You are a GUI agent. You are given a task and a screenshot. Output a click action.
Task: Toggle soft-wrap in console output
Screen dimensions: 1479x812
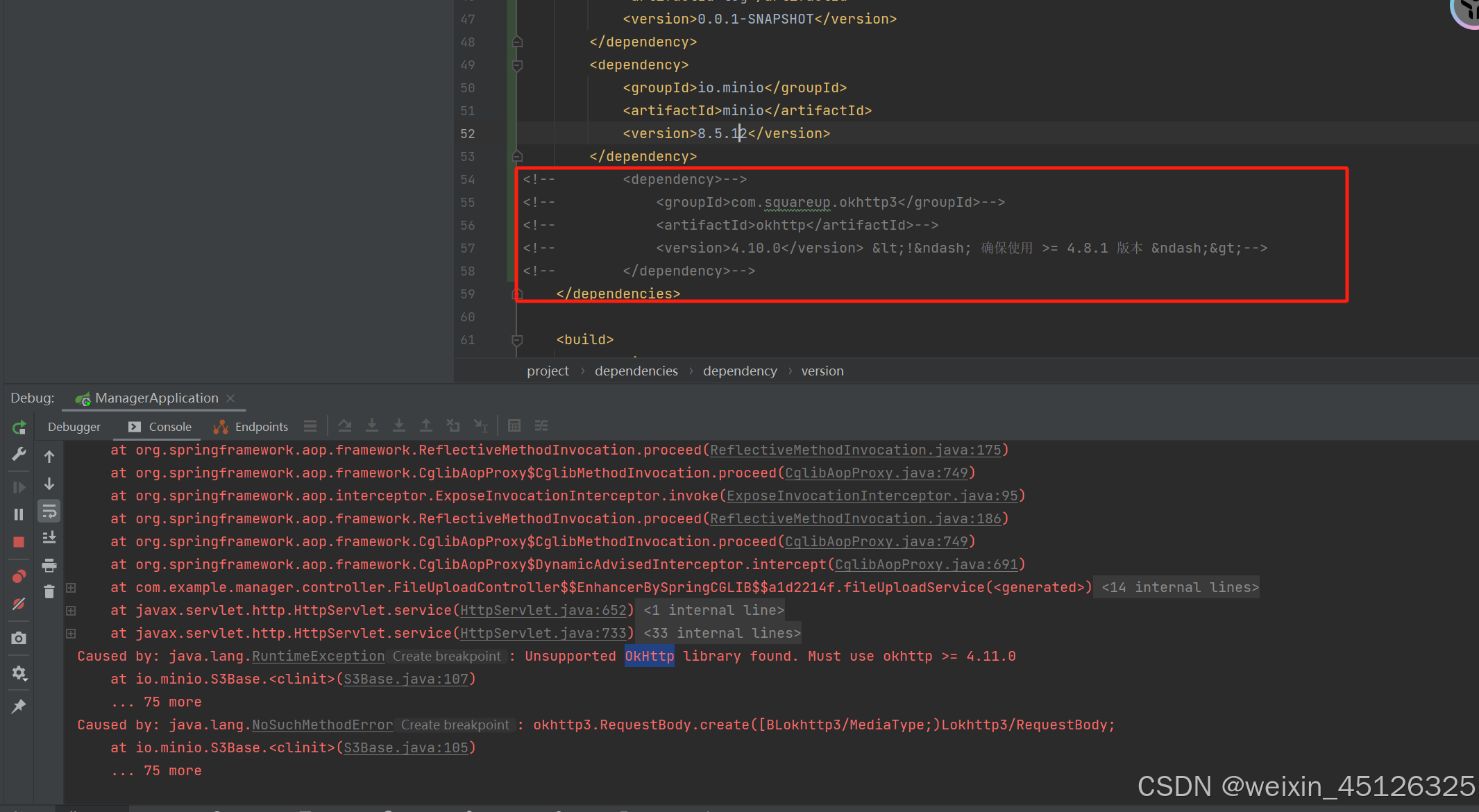tap(49, 511)
